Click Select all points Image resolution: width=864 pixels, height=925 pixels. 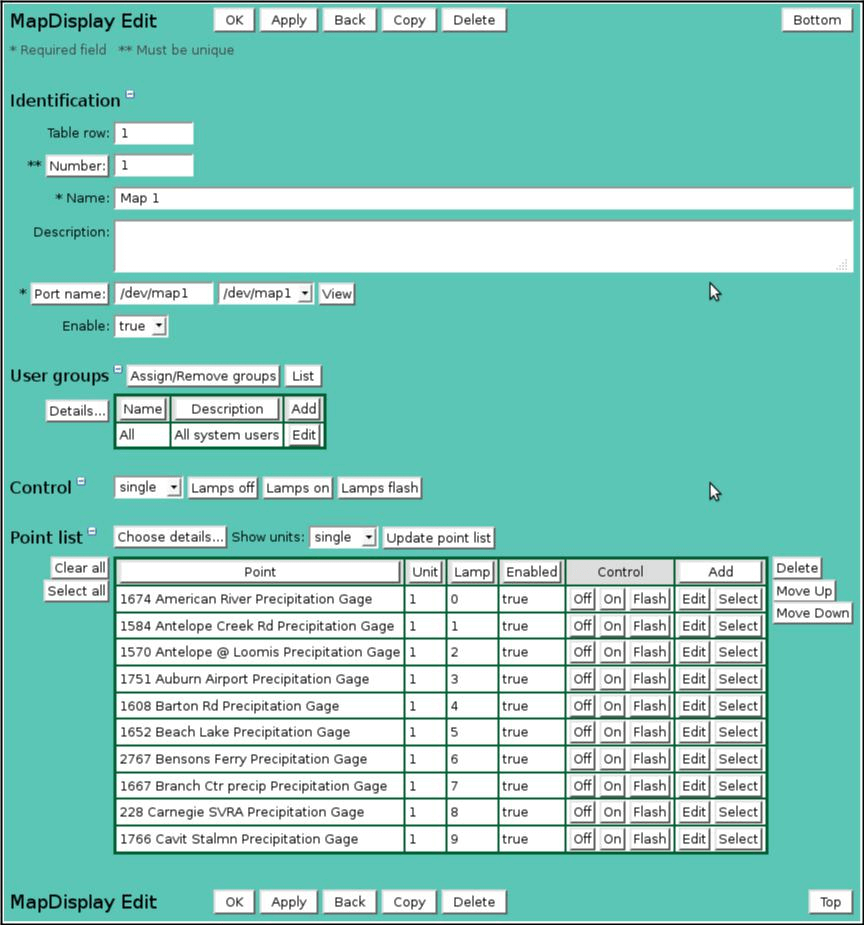[76, 591]
